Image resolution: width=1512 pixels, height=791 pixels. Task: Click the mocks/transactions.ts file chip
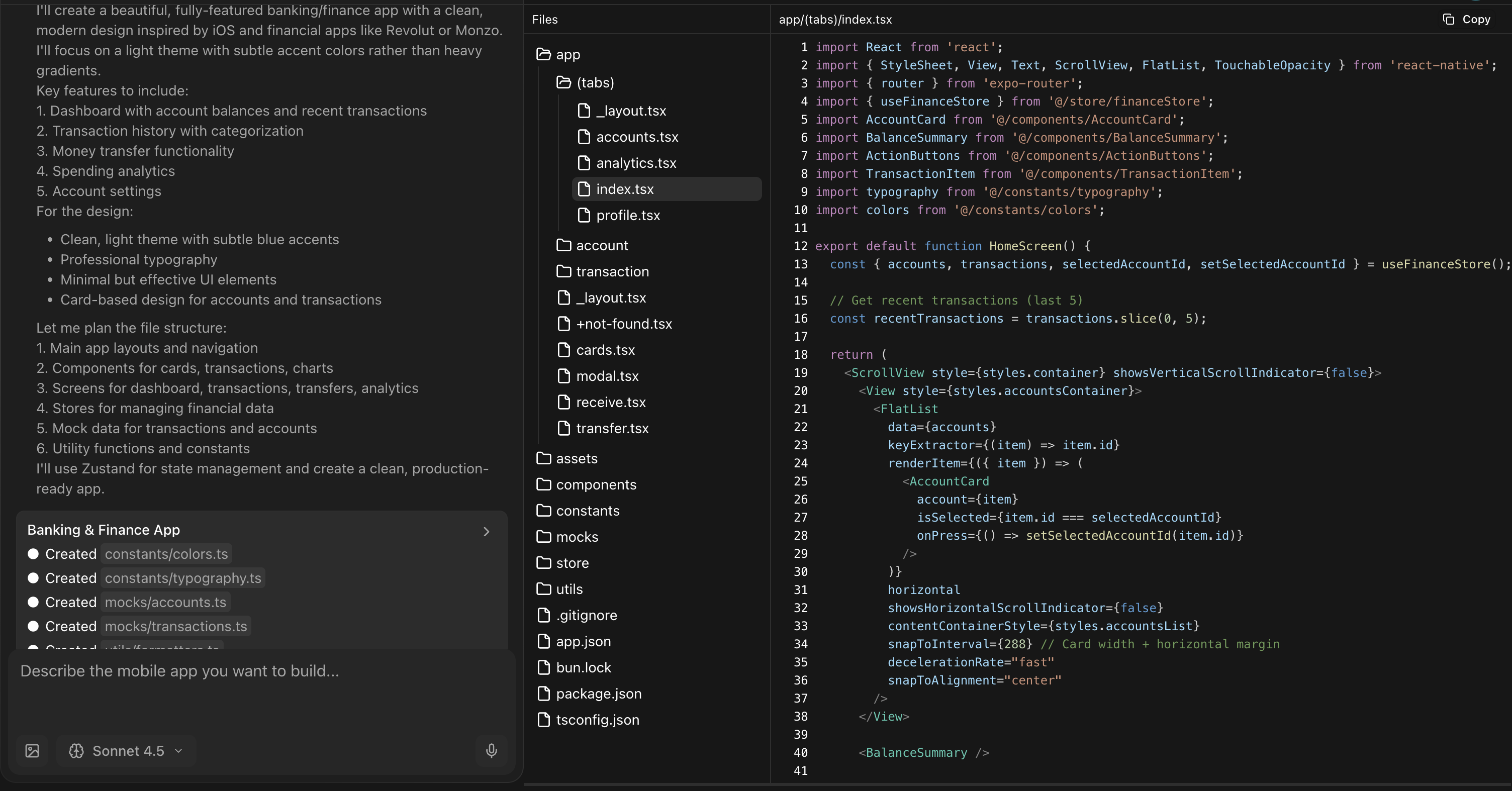pos(175,626)
